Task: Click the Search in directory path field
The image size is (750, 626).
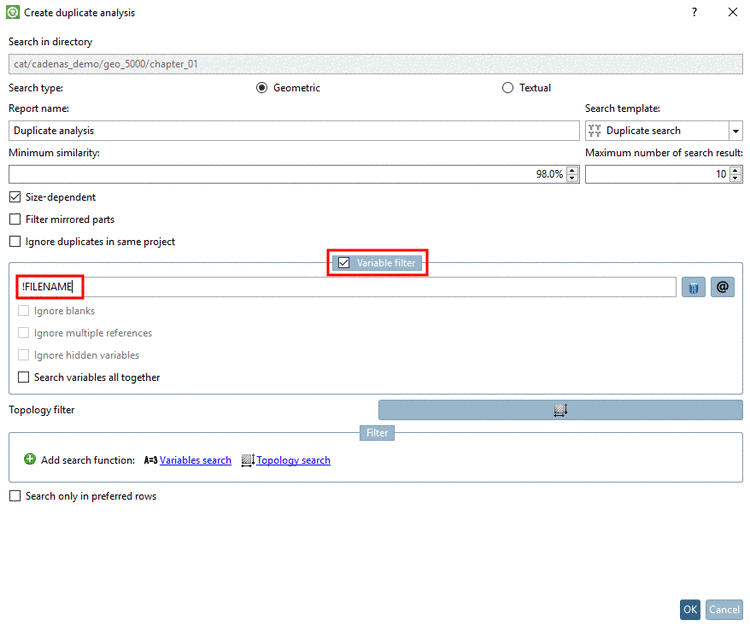Action: 375,64
